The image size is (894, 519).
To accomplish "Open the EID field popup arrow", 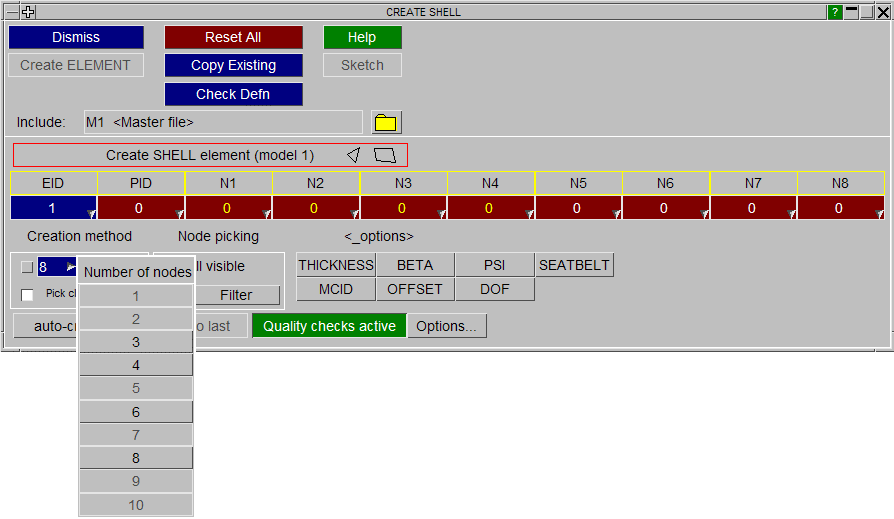I will point(92,213).
